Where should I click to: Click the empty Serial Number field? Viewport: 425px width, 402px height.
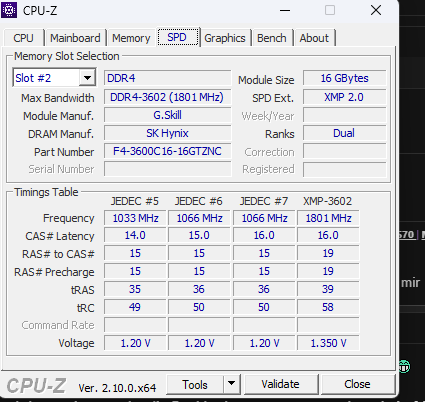167,169
